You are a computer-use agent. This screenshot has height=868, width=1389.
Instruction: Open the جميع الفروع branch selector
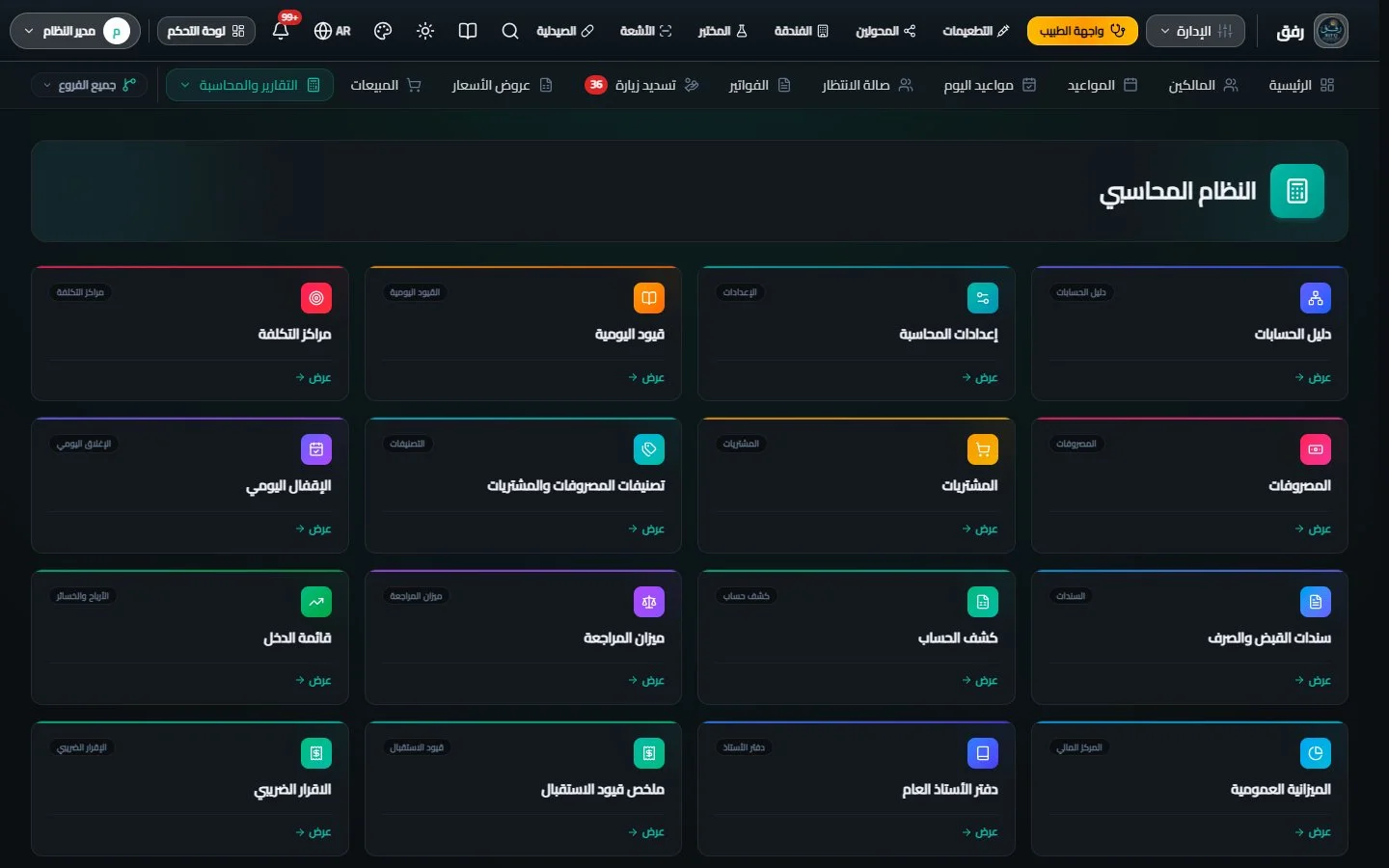(90, 85)
